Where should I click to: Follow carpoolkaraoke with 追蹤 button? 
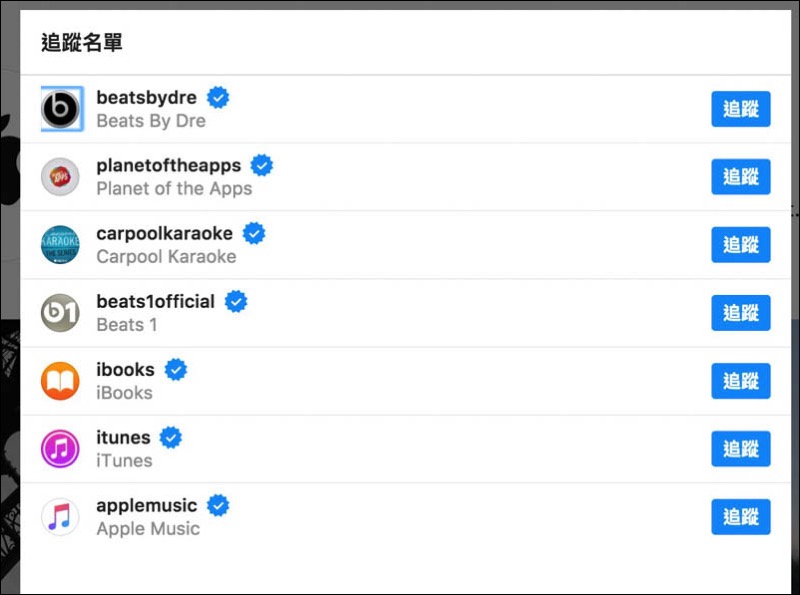(741, 245)
